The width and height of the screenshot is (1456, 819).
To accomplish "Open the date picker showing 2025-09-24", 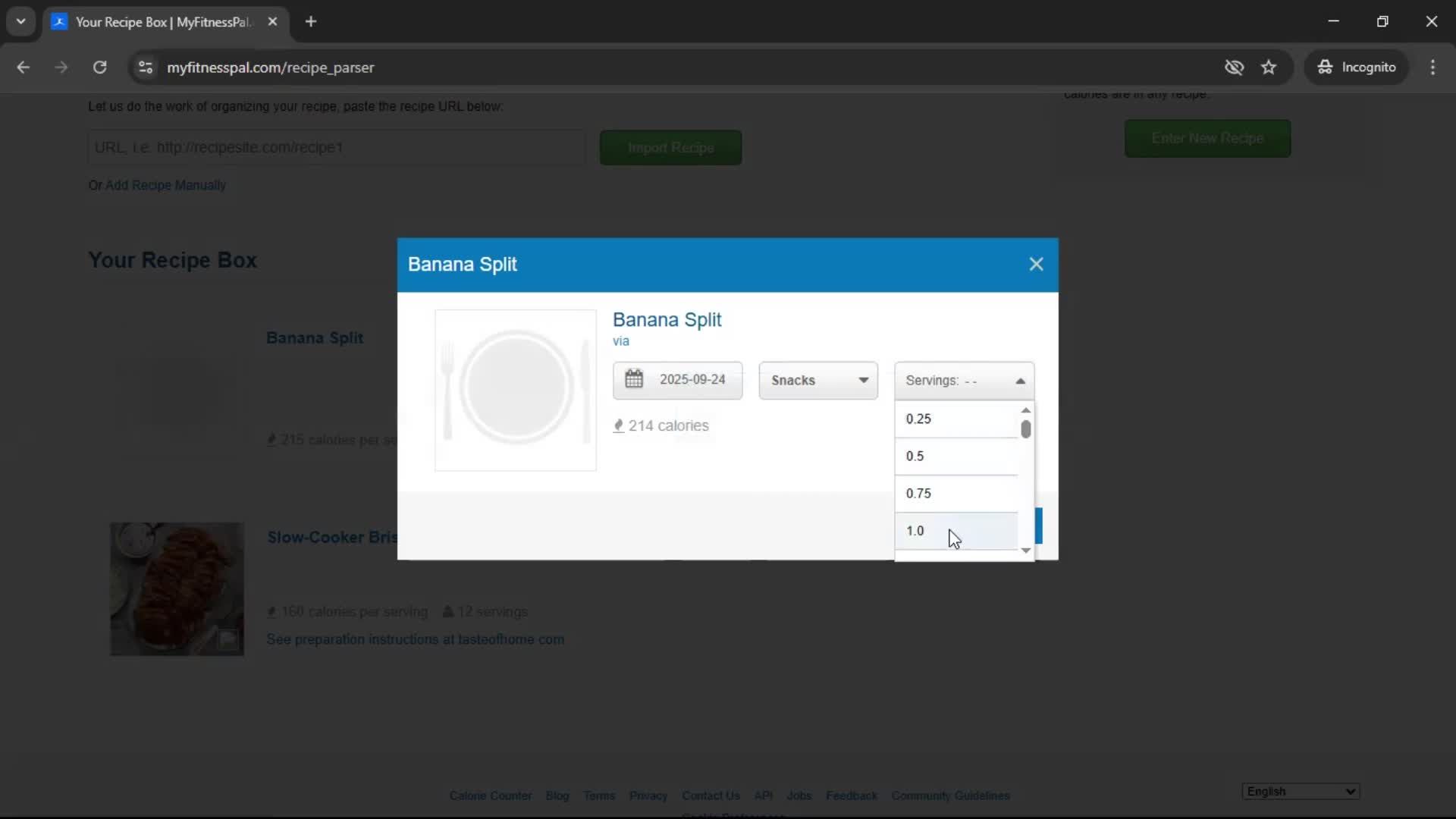I will point(677,380).
